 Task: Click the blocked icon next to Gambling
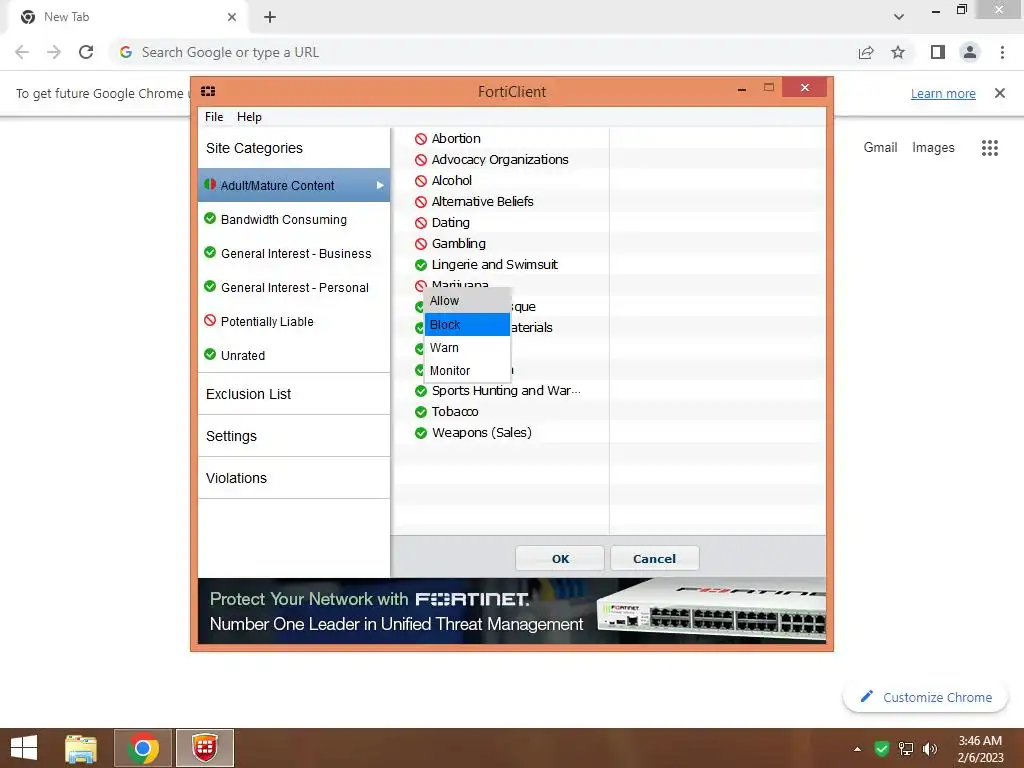point(421,244)
